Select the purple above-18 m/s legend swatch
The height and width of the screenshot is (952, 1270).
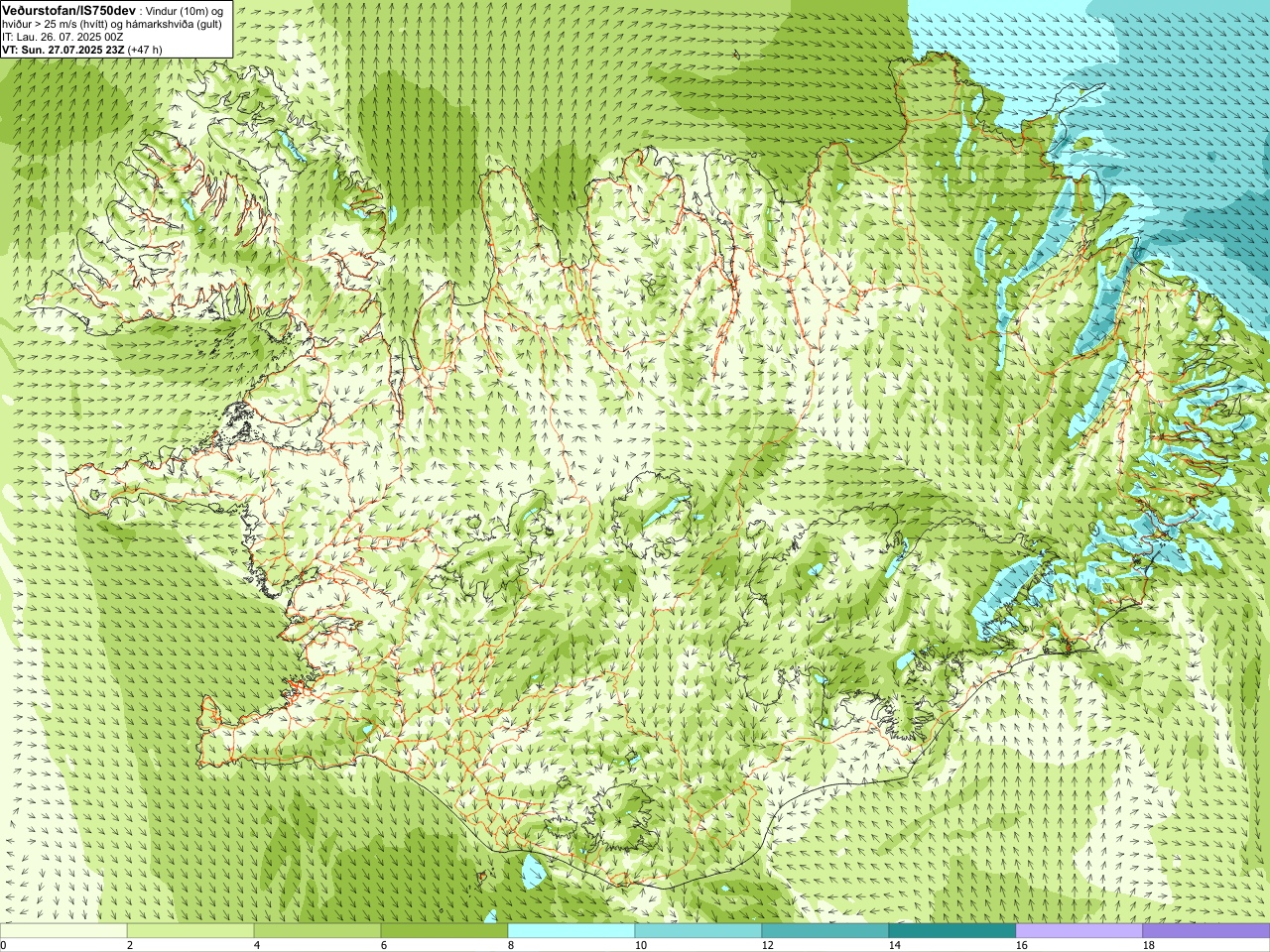1206,931
